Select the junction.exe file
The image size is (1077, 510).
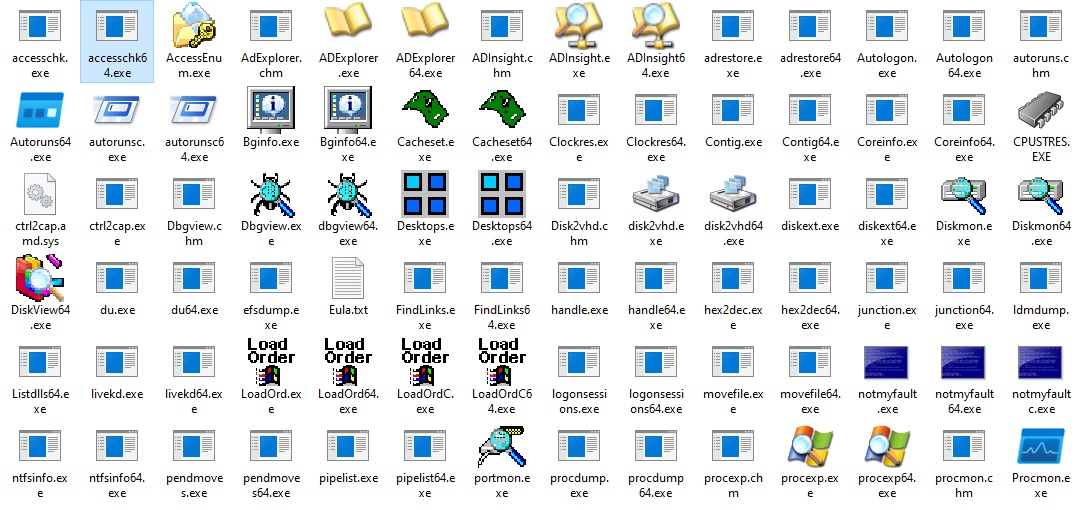click(887, 294)
